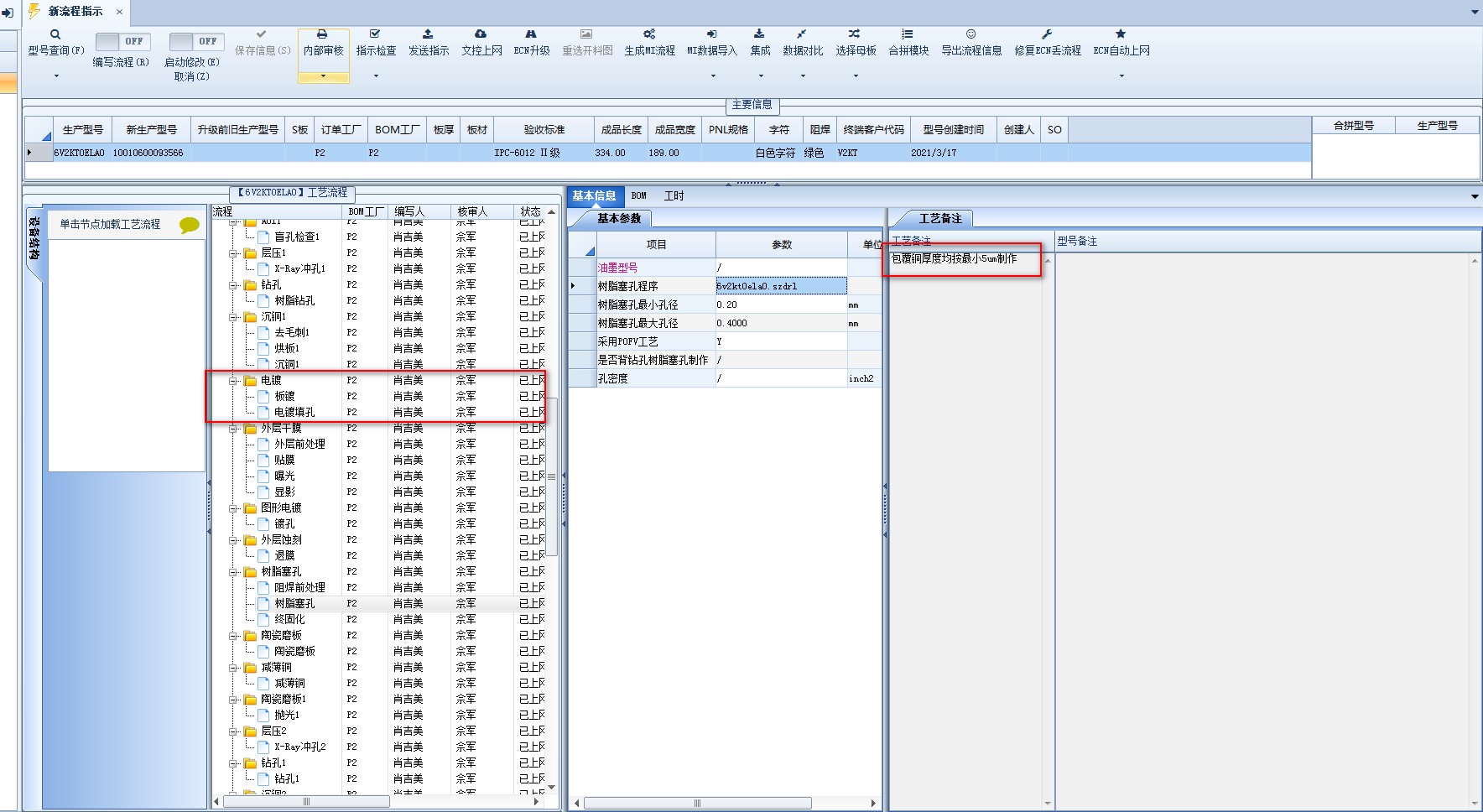Click the 合拼型号 column header
1483x812 pixels.
[1354, 125]
